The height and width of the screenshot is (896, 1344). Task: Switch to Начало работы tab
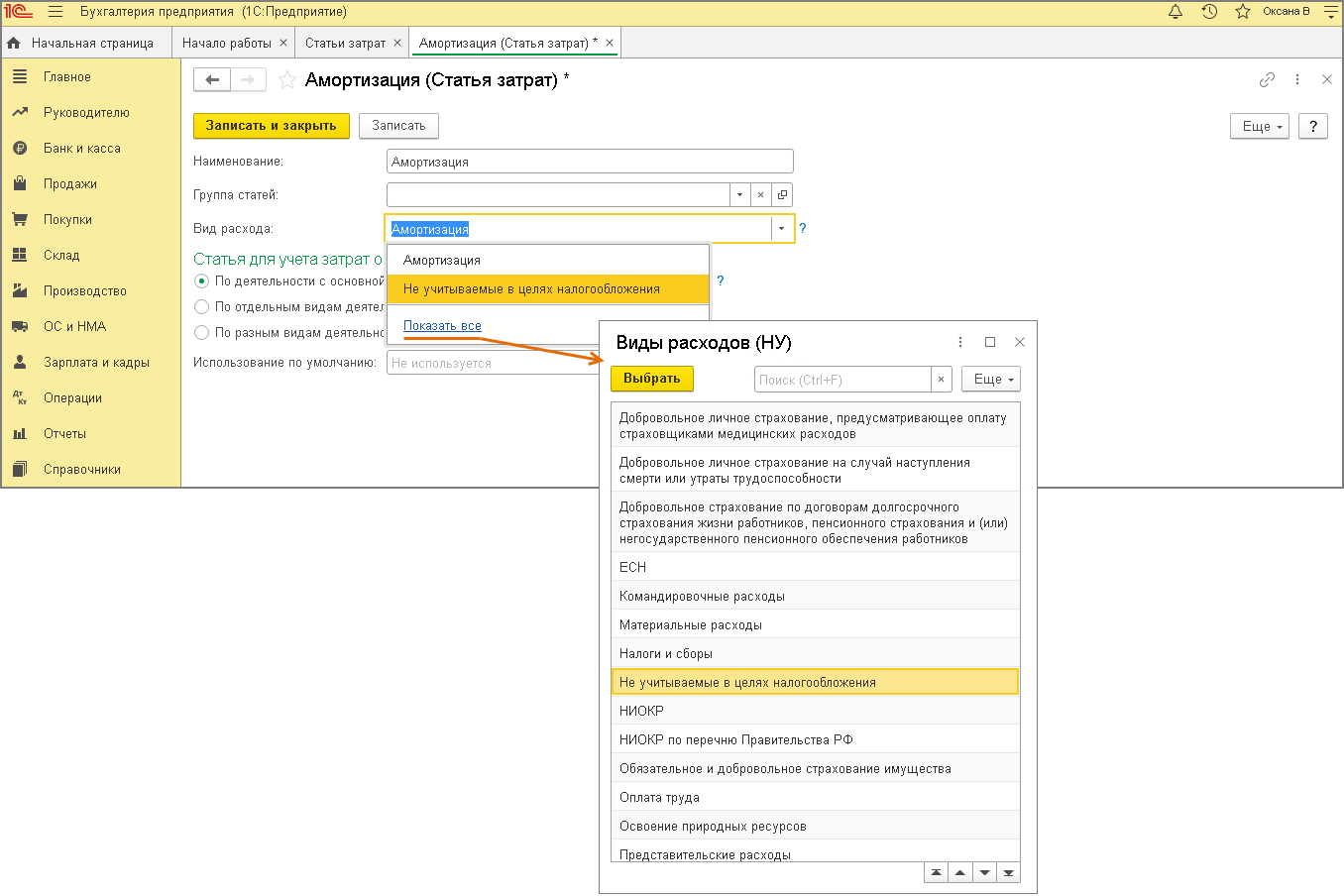[227, 43]
